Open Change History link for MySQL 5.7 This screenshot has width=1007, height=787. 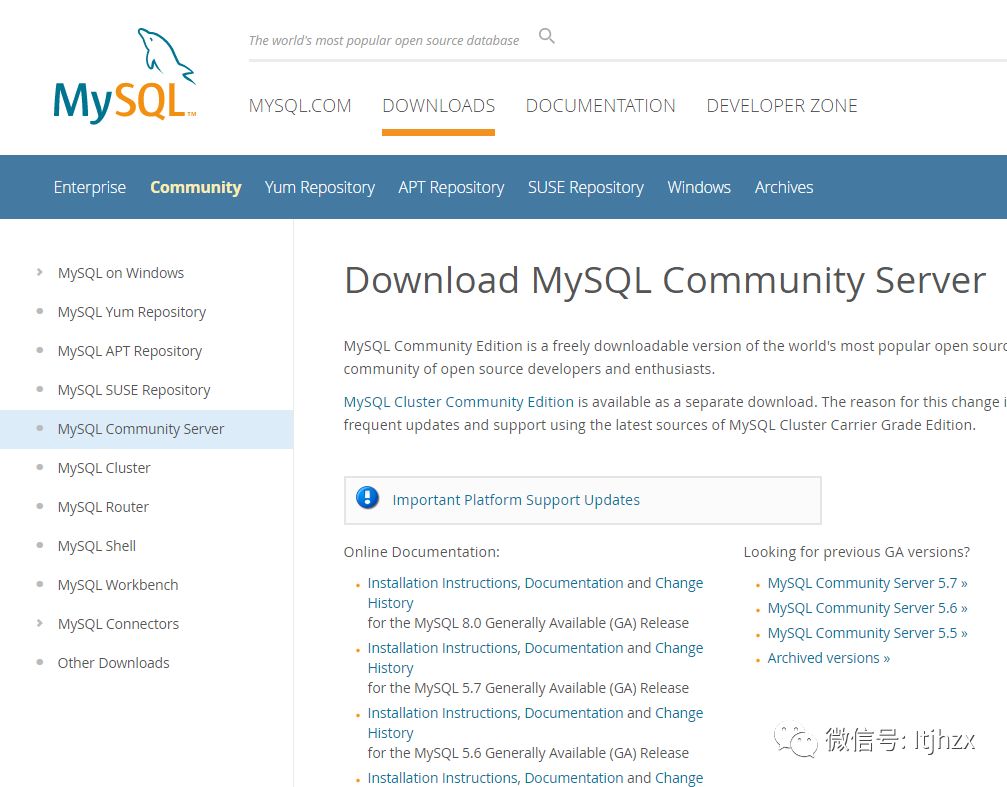pyautogui.click(x=679, y=648)
